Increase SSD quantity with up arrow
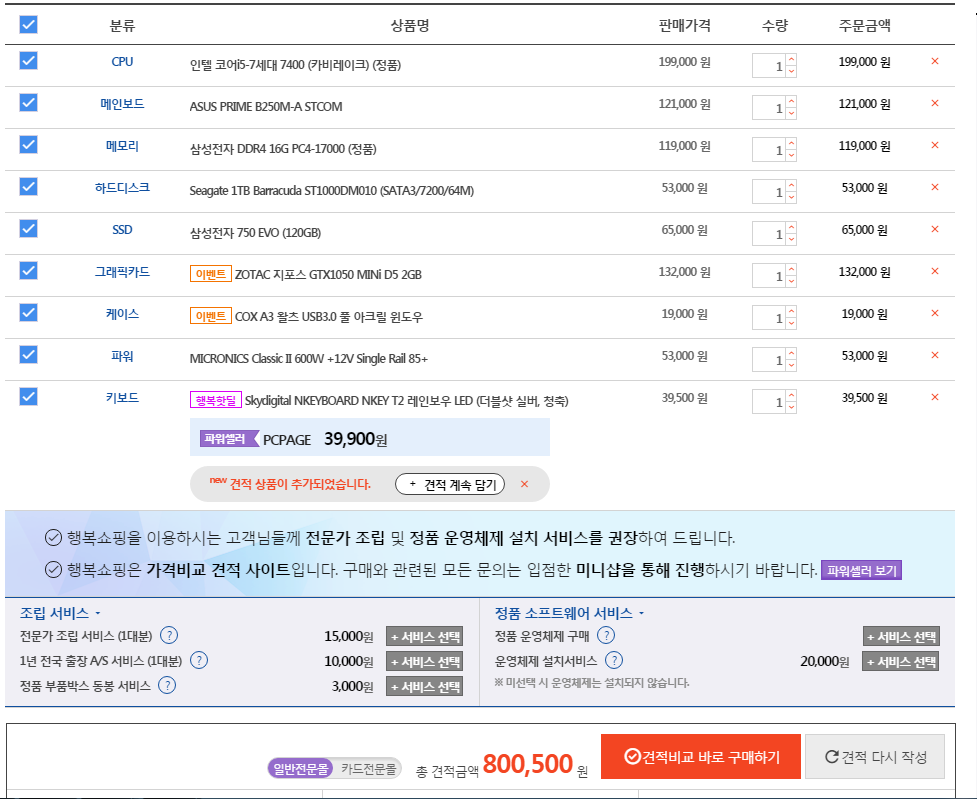Image resolution: width=977 pixels, height=799 pixels. tap(791, 227)
